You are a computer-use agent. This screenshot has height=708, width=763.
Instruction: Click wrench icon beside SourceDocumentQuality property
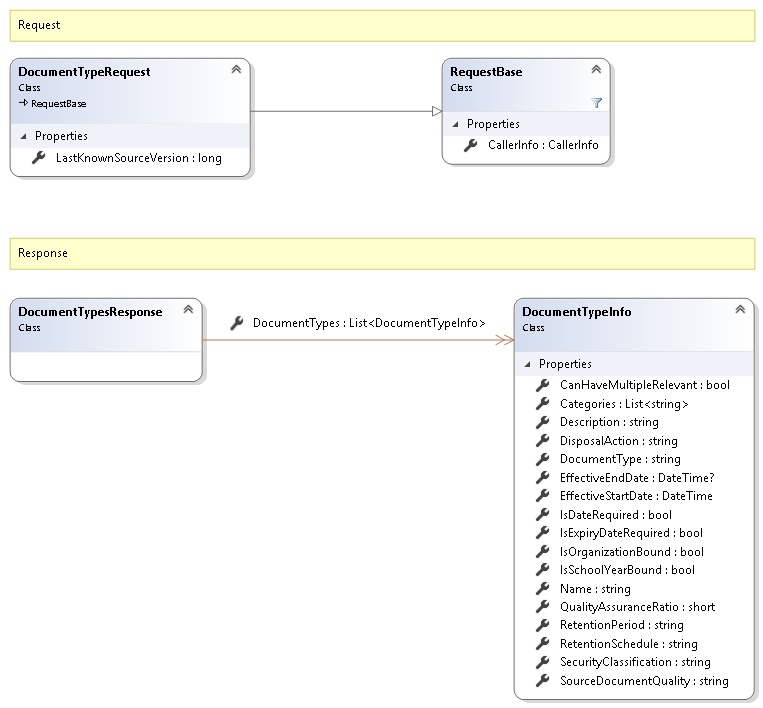tap(543, 681)
